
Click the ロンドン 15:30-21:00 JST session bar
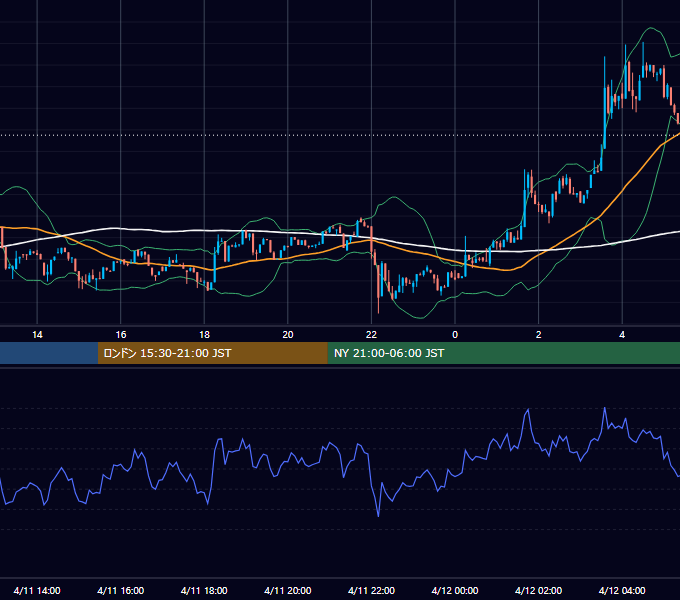tap(212, 353)
